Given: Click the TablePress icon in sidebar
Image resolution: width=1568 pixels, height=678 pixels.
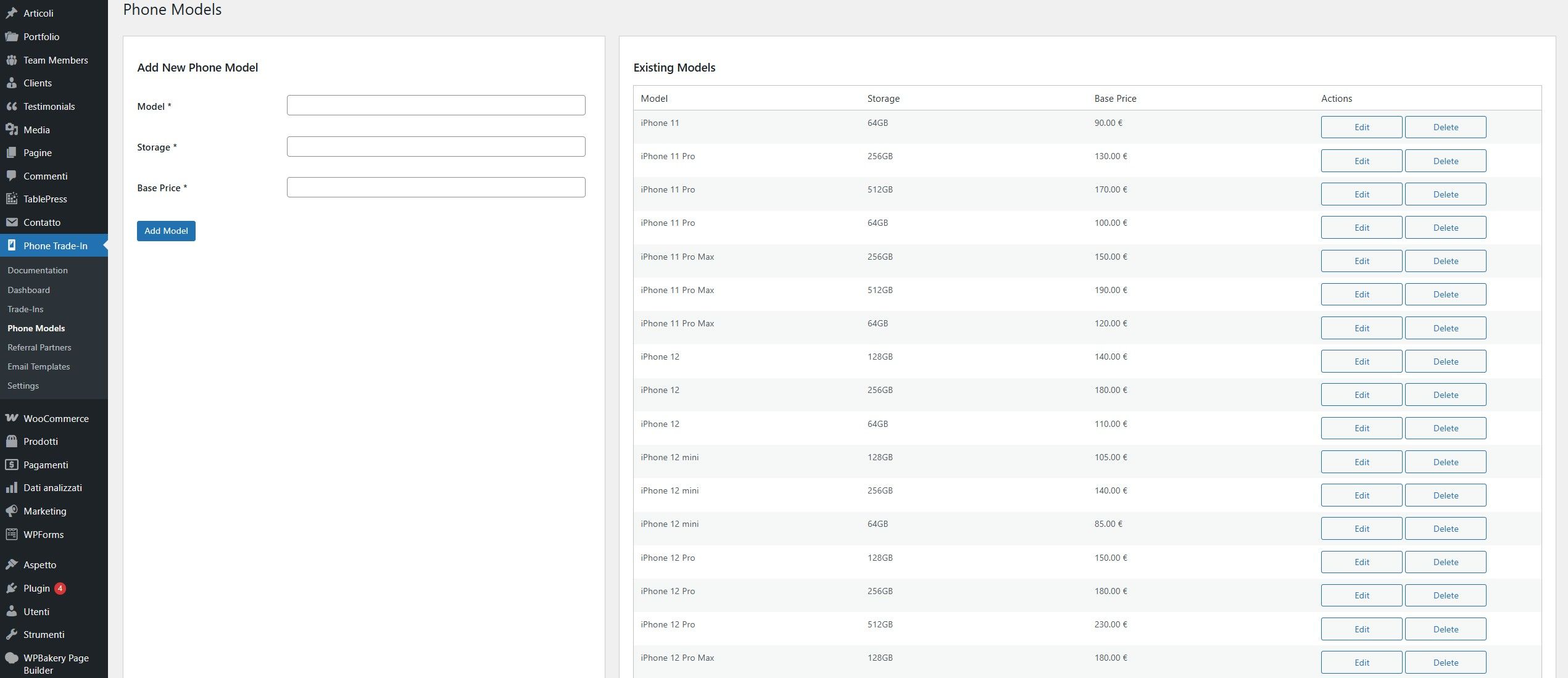Looking at the screenshot, I should [11, 199].
